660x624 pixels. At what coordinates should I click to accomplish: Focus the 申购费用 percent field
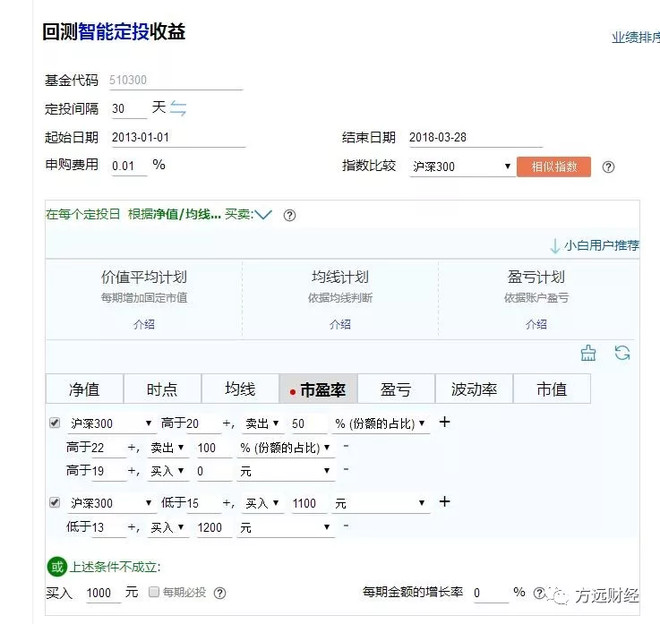point(129,166)
